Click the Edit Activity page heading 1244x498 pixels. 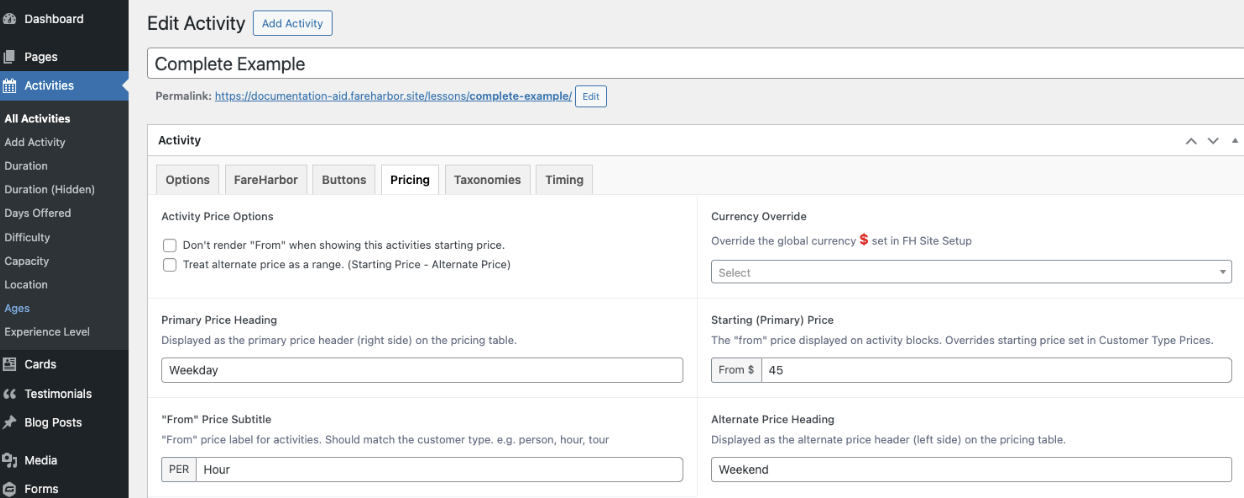(x=196, y=23)
